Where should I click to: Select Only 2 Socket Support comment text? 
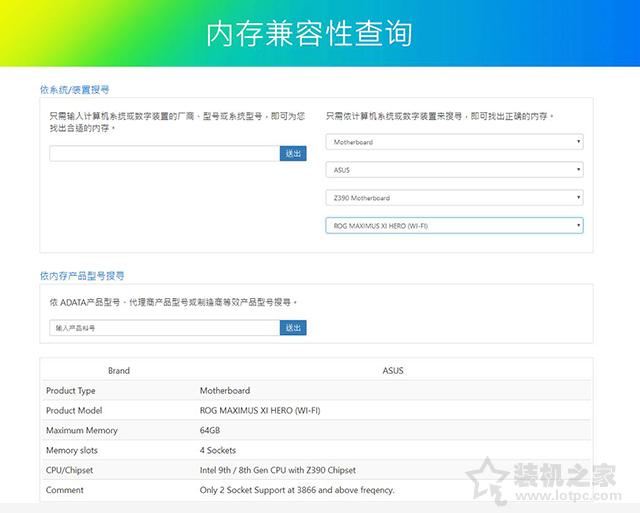(x=297, y=490)
